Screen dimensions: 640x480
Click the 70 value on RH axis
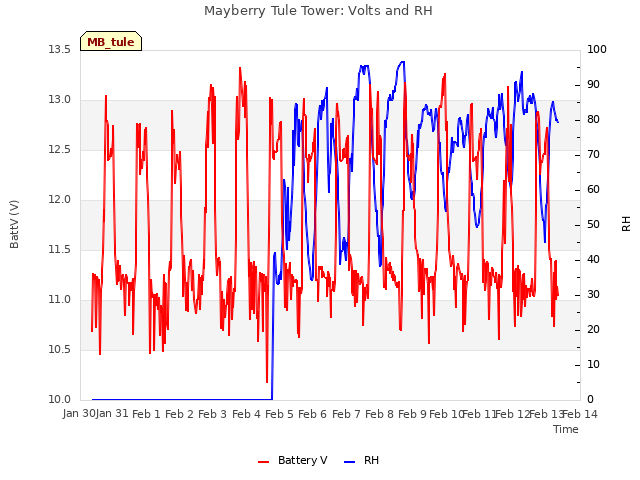point(593,155)
